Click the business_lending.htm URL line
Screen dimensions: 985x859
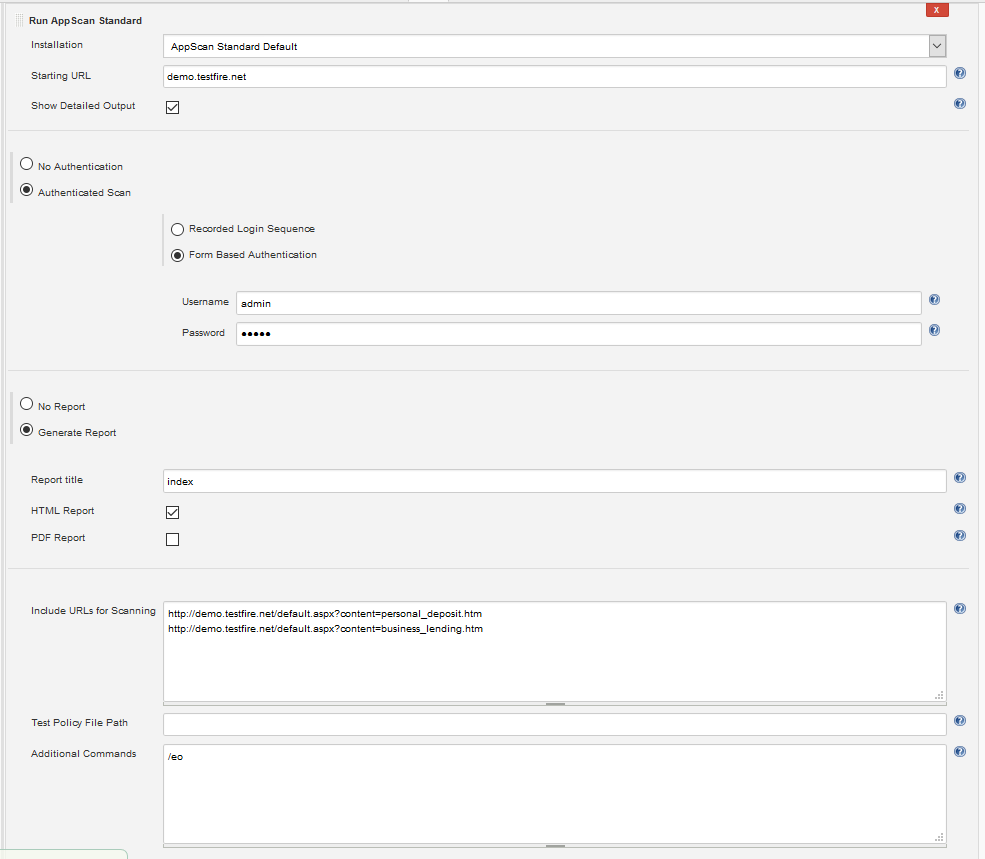point(325,629)
